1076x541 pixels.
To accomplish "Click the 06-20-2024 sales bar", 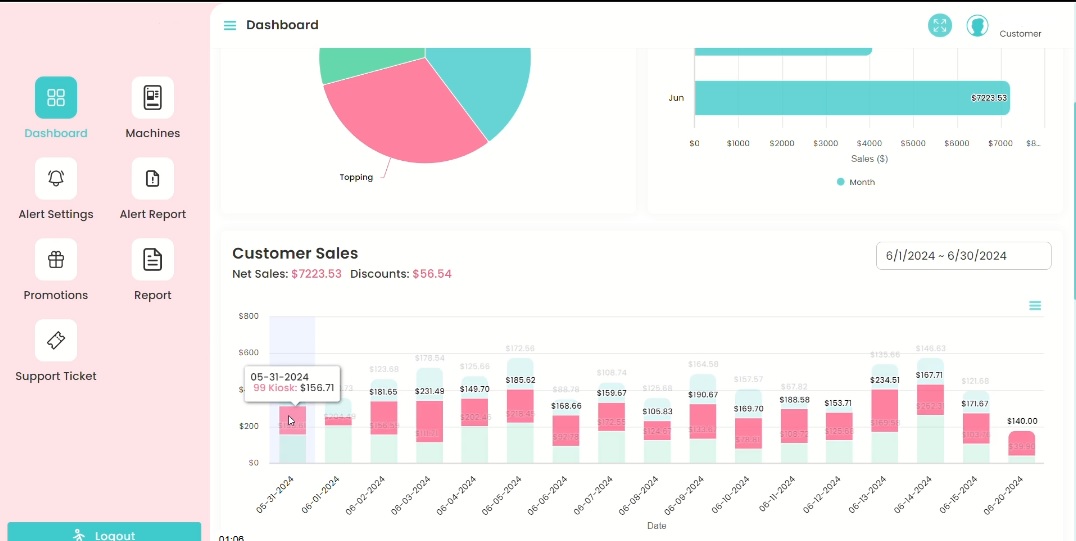I will pyautogui.click(x=1021, y=444).
